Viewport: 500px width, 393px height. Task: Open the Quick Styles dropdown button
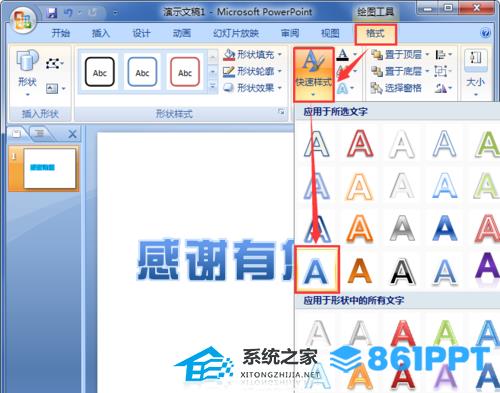tap(314, 75)
